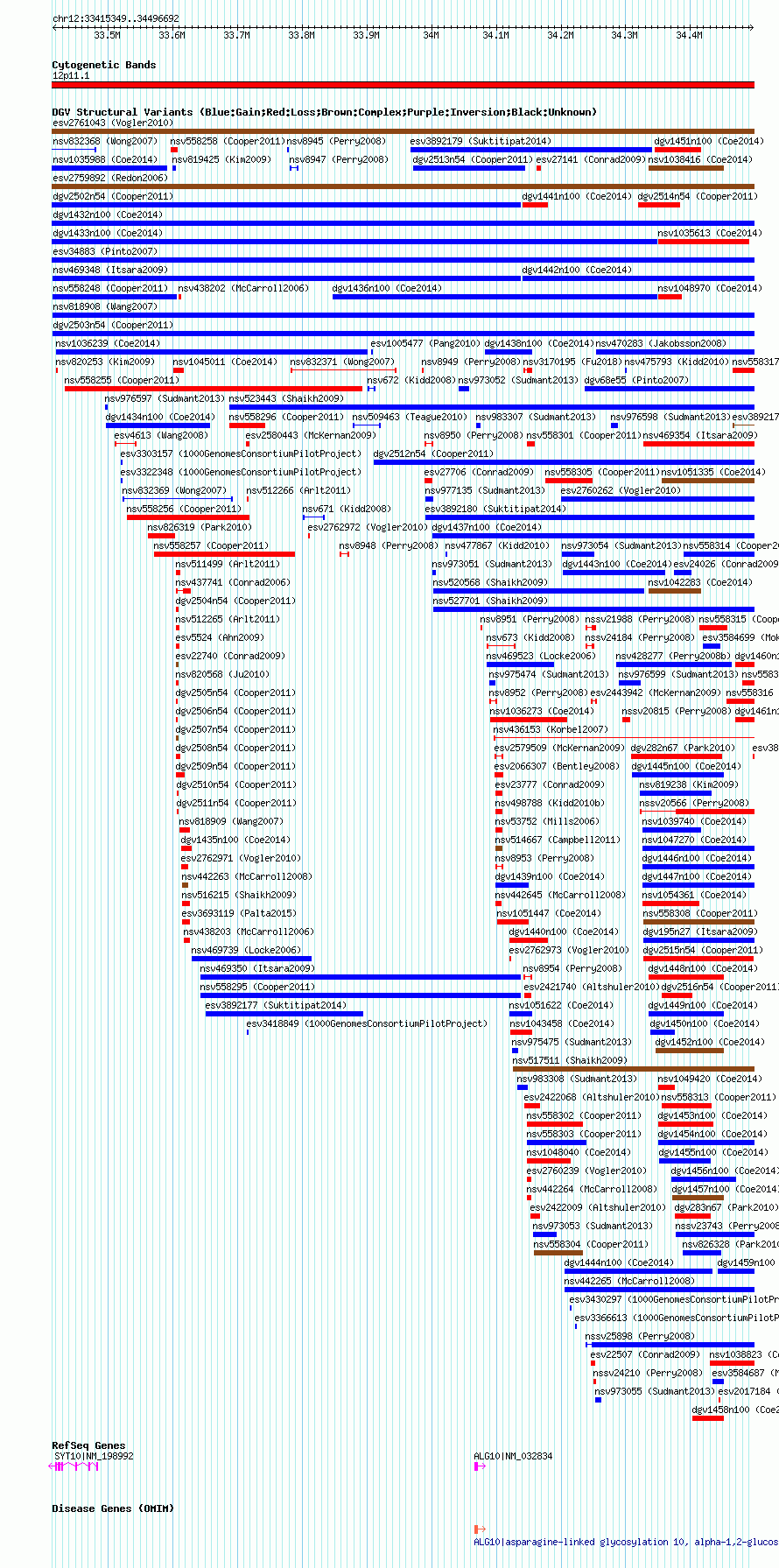
Task: Select variant nsv8945 (Perry2008)
Action: [336, 141]
